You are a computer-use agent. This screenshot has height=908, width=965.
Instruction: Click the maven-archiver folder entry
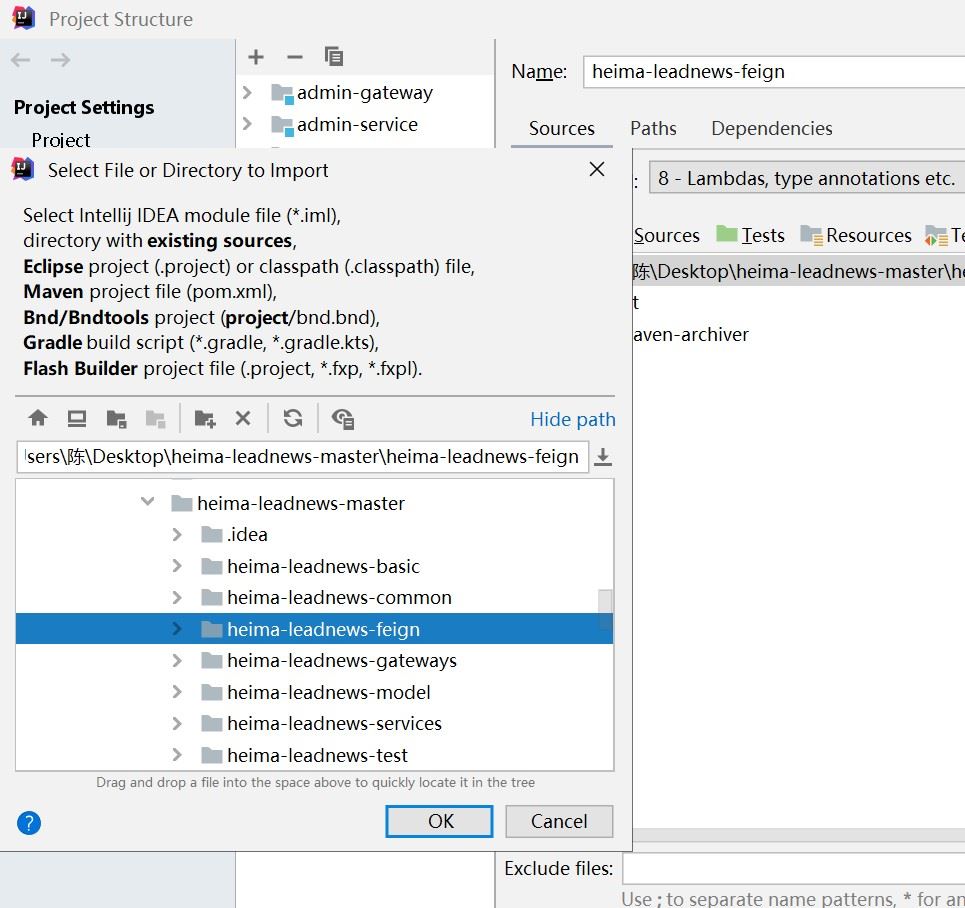point(691,334)
